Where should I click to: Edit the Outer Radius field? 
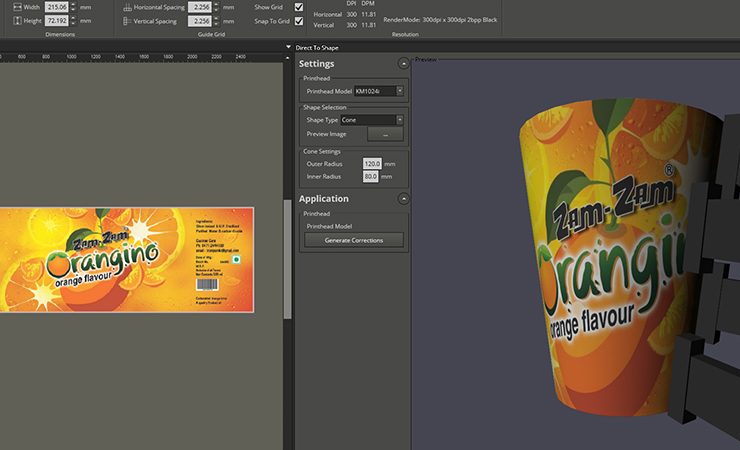[x=372, y=164]
